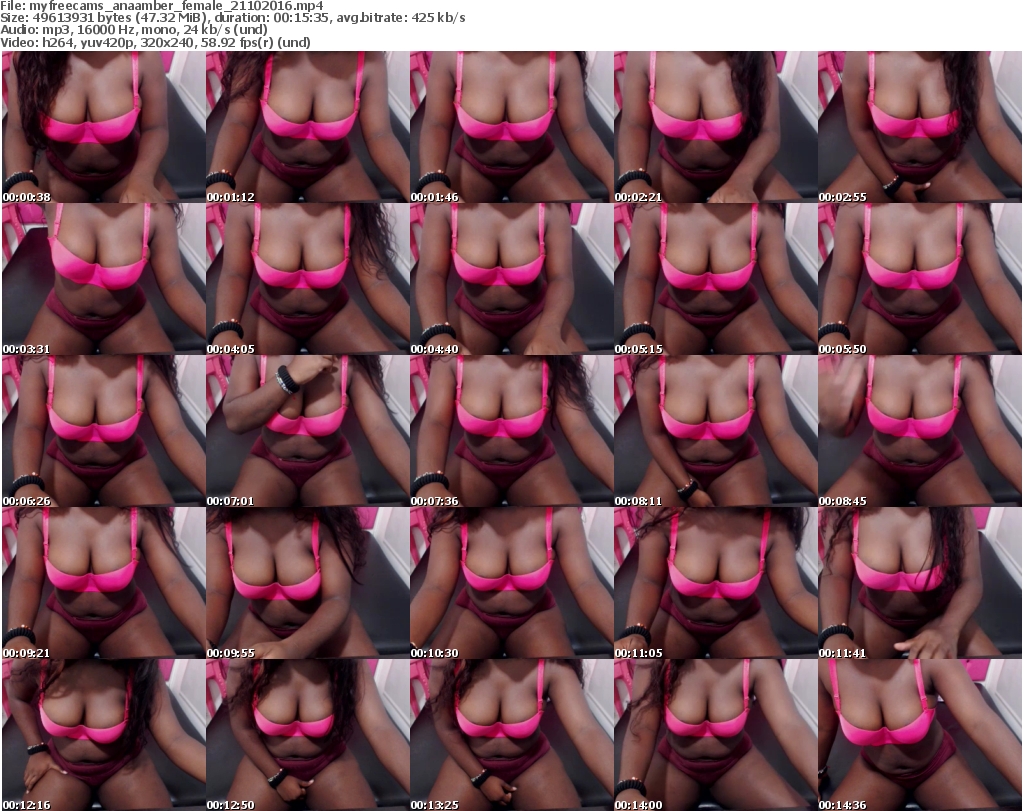Select the thumbnail timestamped 00:03:31
This screenshot has height=811, width=1024.
[x=104, y=279]
